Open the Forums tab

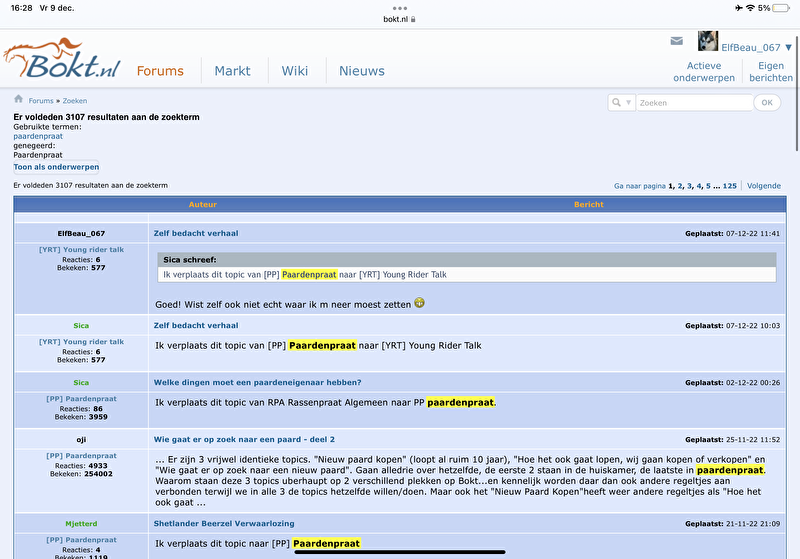160,71
